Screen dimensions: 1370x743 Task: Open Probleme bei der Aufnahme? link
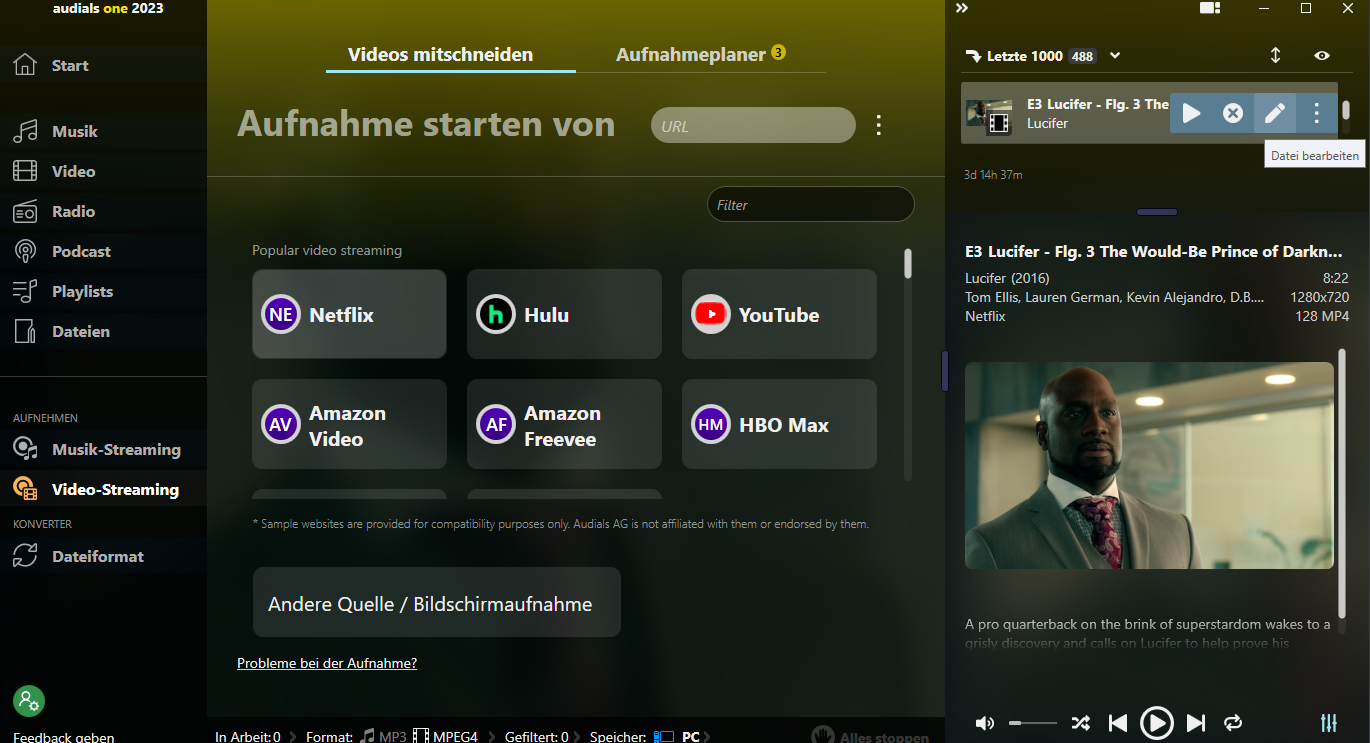327,663
